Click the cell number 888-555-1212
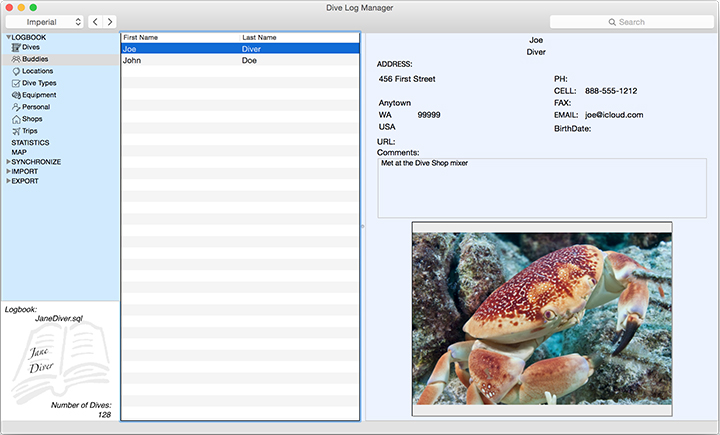This screenshot has width=720, height=435. click(x=611, y=91)
